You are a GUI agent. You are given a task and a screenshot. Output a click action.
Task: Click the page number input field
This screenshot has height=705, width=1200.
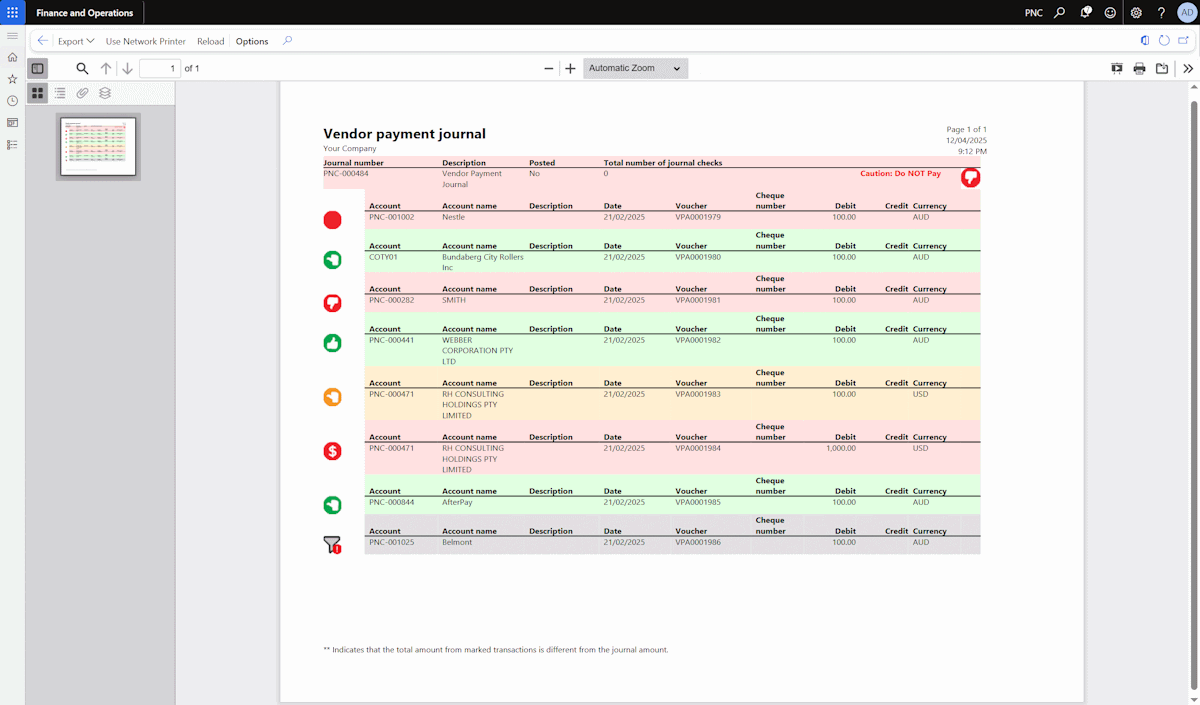(x=159, y=69)
